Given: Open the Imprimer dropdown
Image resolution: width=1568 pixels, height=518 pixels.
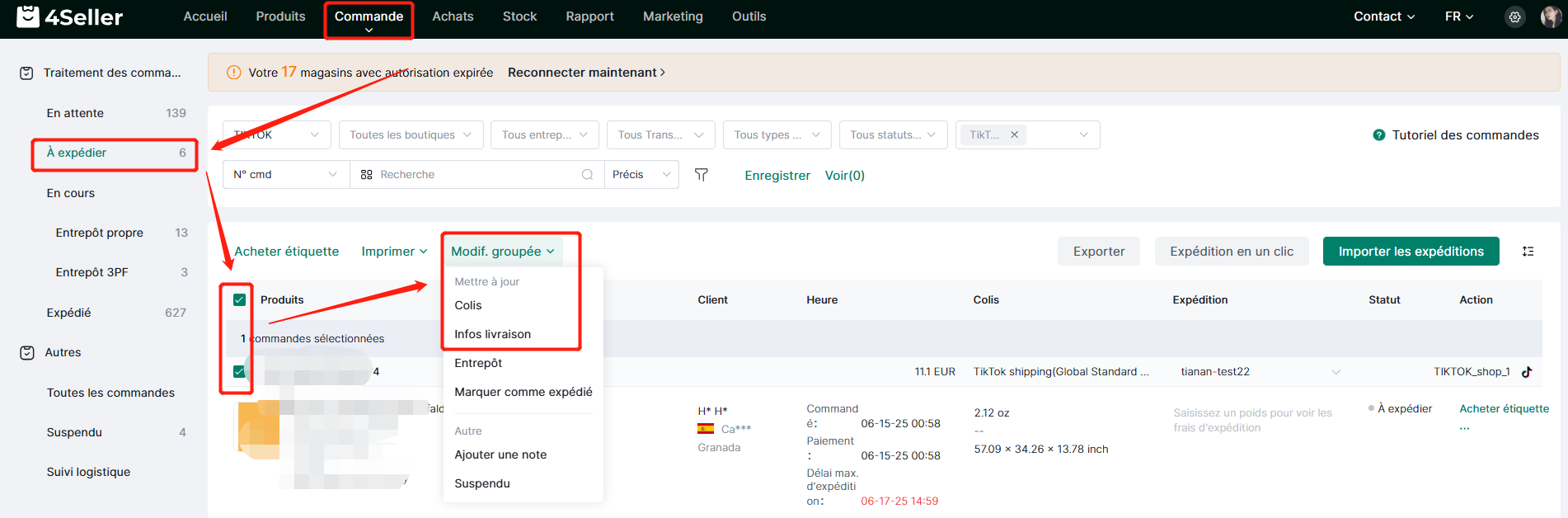Looking at the screenshot, I should tap(394, 252).
